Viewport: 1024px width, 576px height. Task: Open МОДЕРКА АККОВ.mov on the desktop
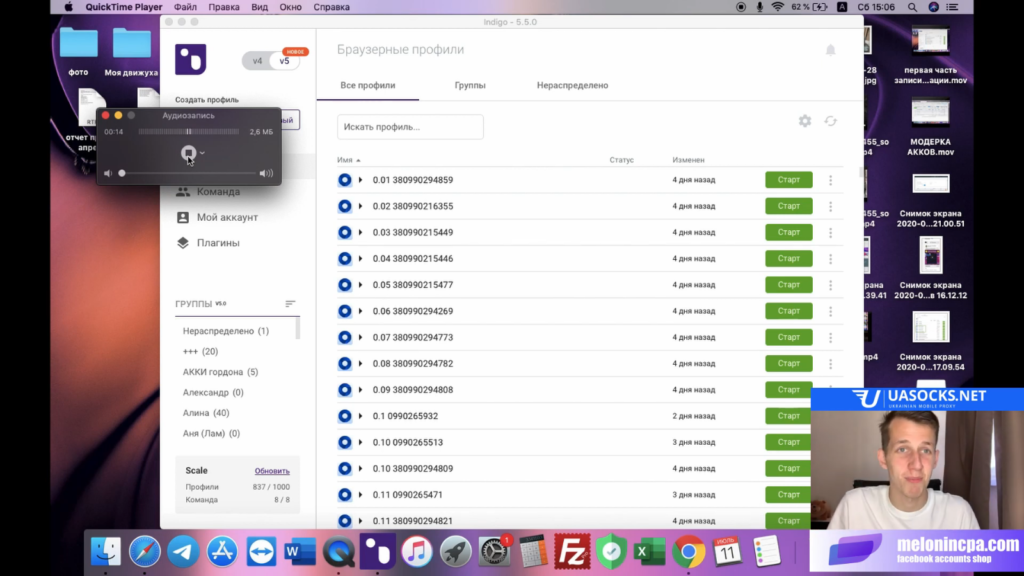(931, 127)
